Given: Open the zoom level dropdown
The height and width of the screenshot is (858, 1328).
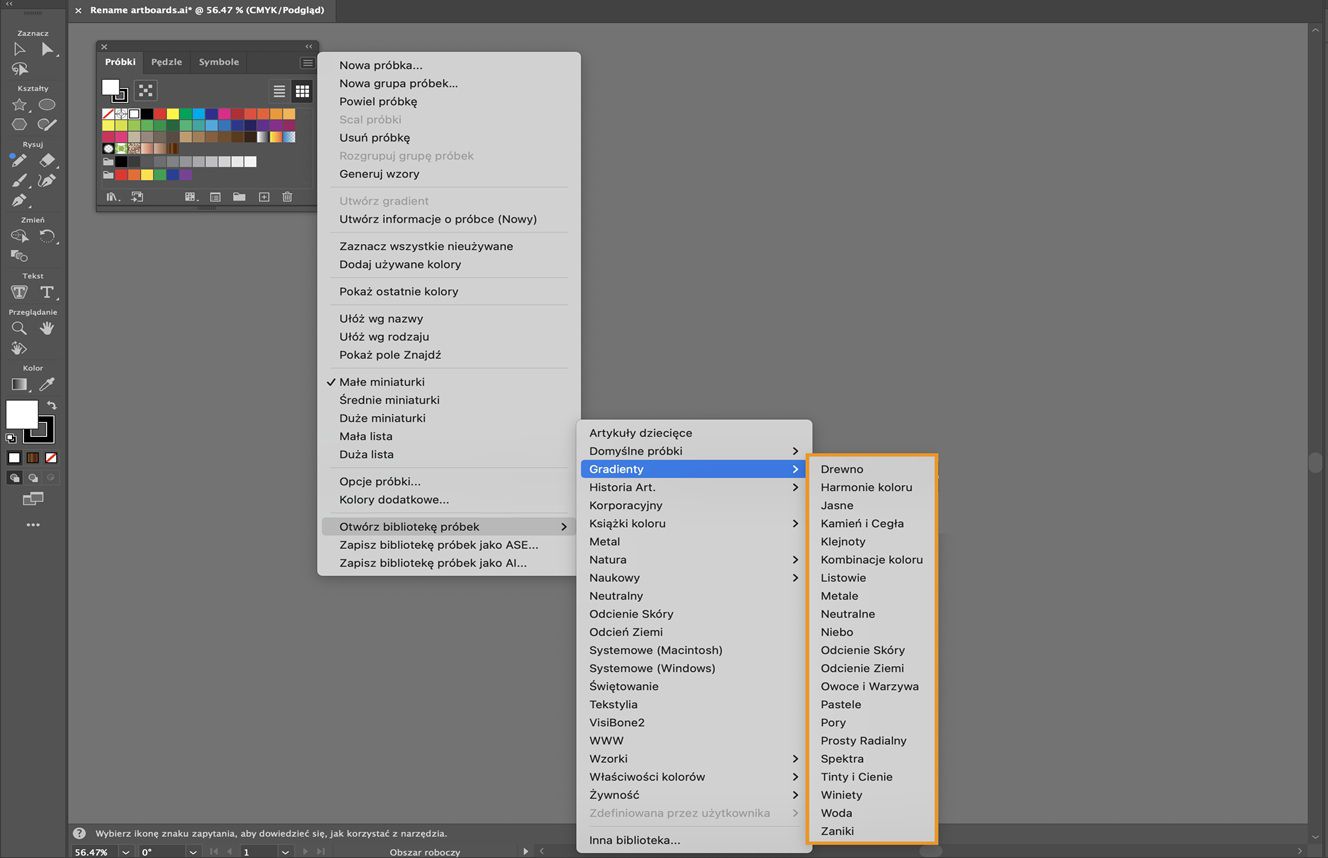Looking at the screenshot, I should click(x=126, y=852).
